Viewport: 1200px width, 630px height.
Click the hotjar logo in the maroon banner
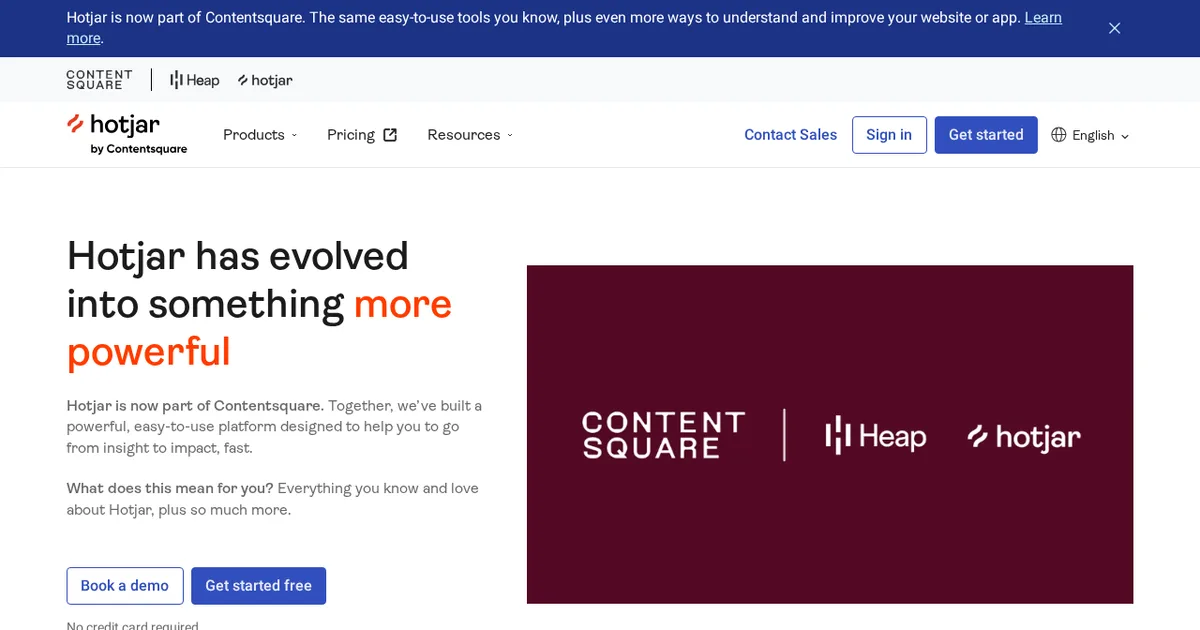tap(1024, 437)
